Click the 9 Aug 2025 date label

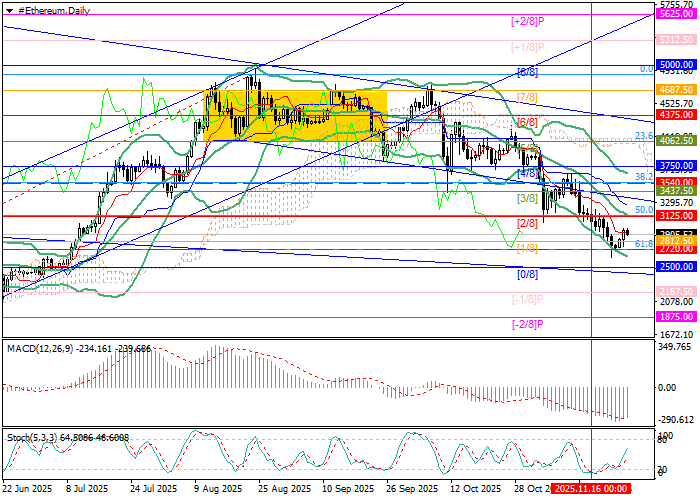[x=216, y=490]
